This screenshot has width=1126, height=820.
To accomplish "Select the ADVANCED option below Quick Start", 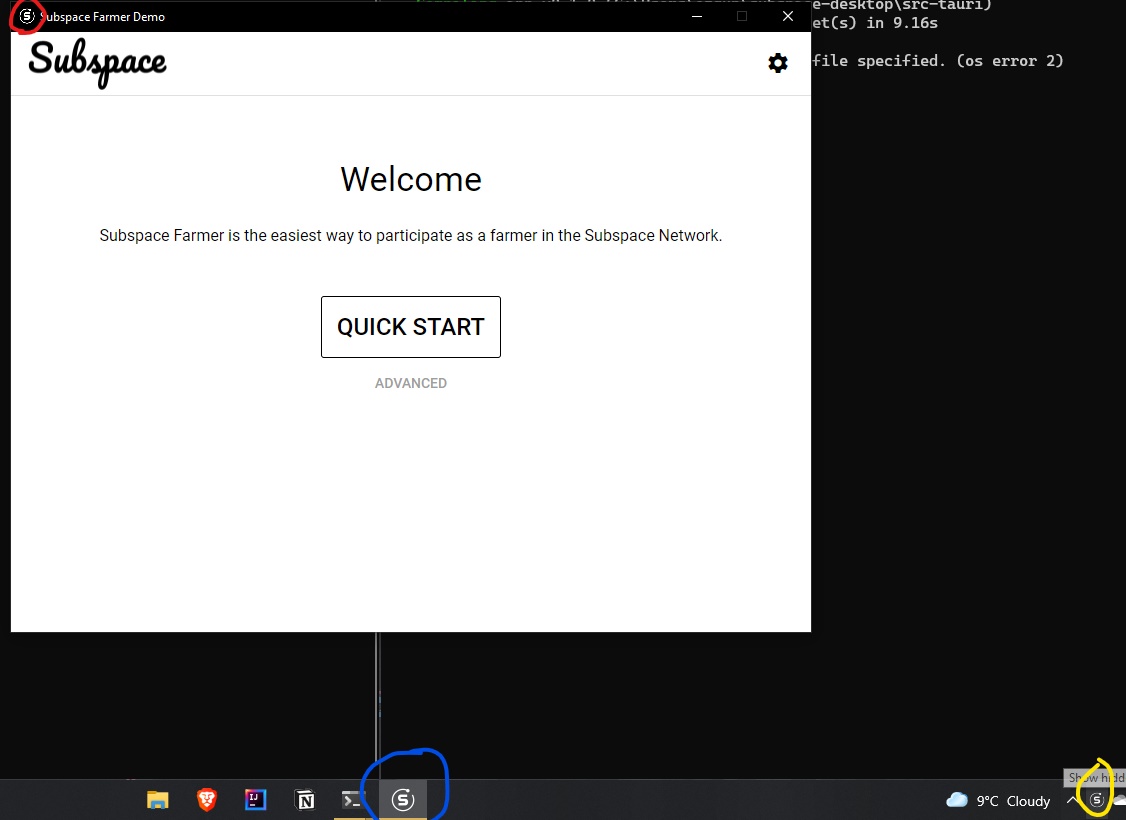I will coord(410,383).
